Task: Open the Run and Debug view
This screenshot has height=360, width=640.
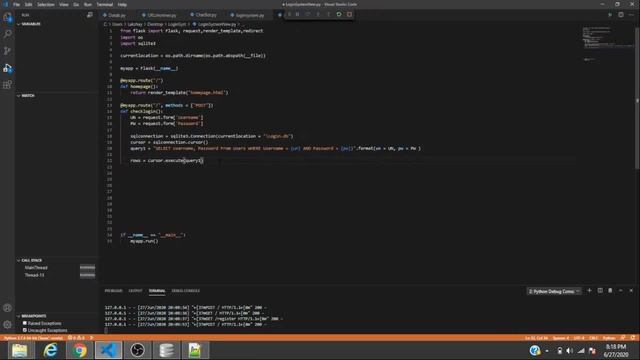Action: tap(7, 68)
